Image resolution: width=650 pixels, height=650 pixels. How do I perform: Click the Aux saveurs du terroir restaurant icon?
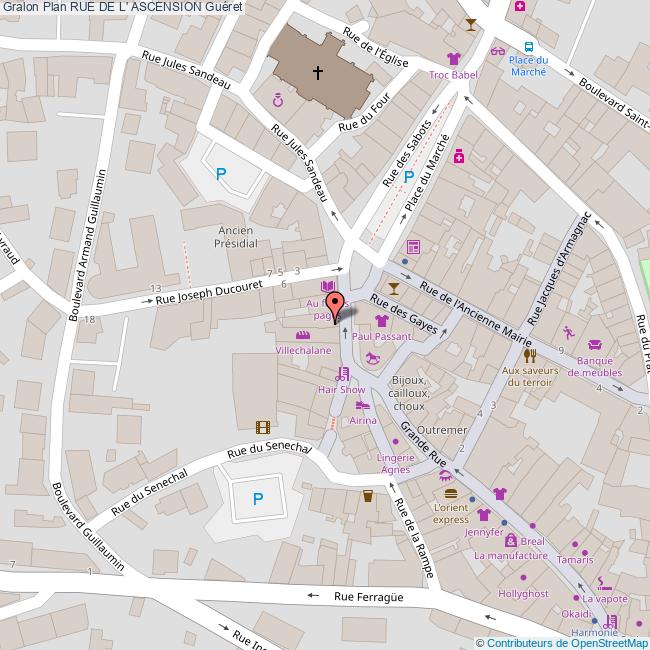point(530,354)
